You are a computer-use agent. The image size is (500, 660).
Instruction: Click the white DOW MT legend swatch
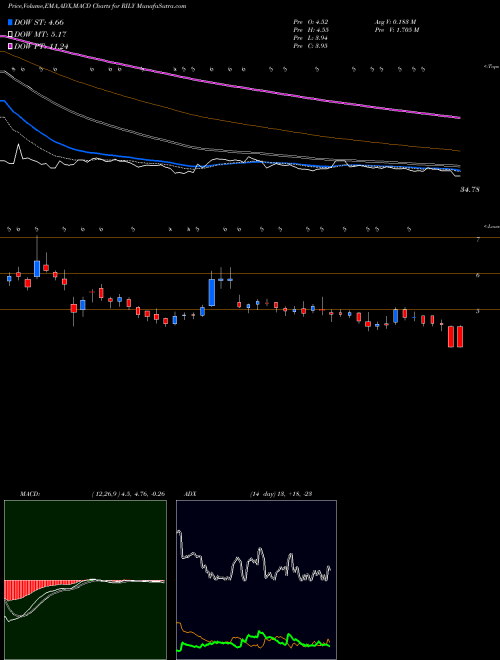pyautogui.click(x=10, y=35)
